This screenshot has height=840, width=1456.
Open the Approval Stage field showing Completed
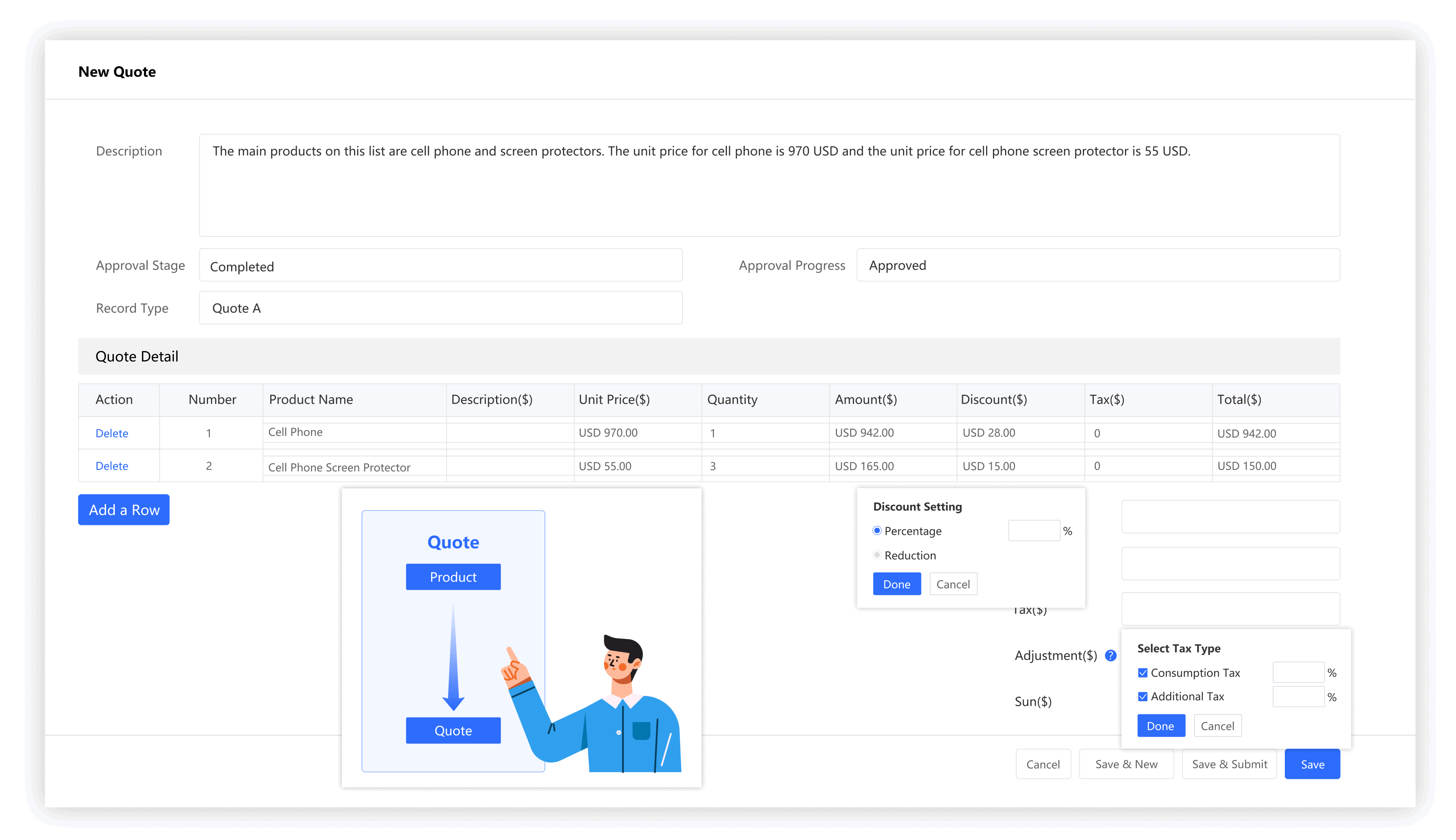pos(440,265)
